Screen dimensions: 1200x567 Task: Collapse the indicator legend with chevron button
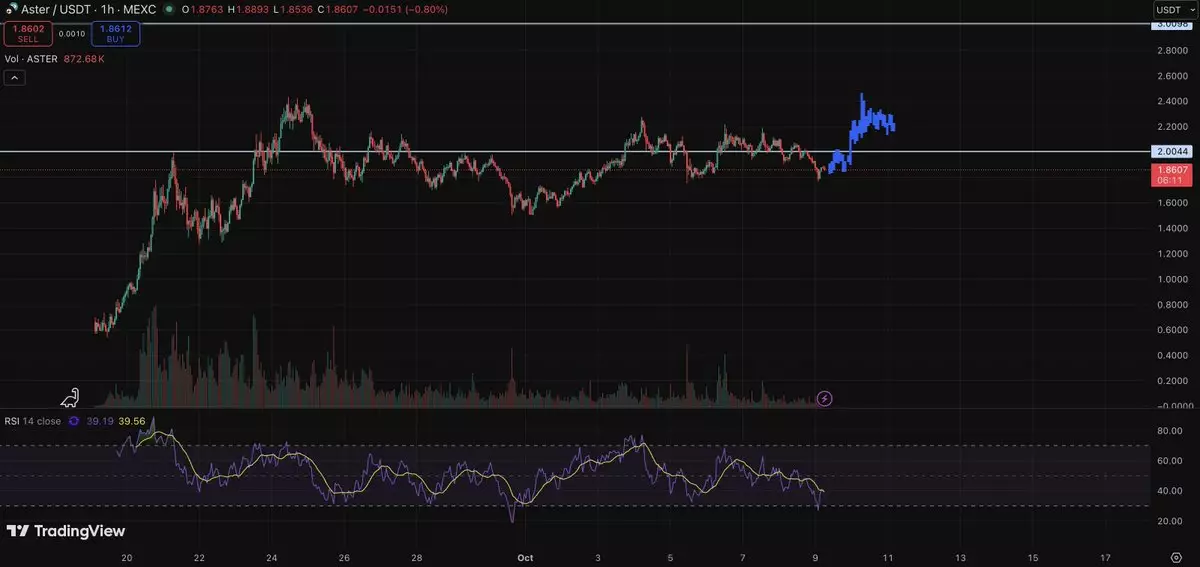click(14, 78)
